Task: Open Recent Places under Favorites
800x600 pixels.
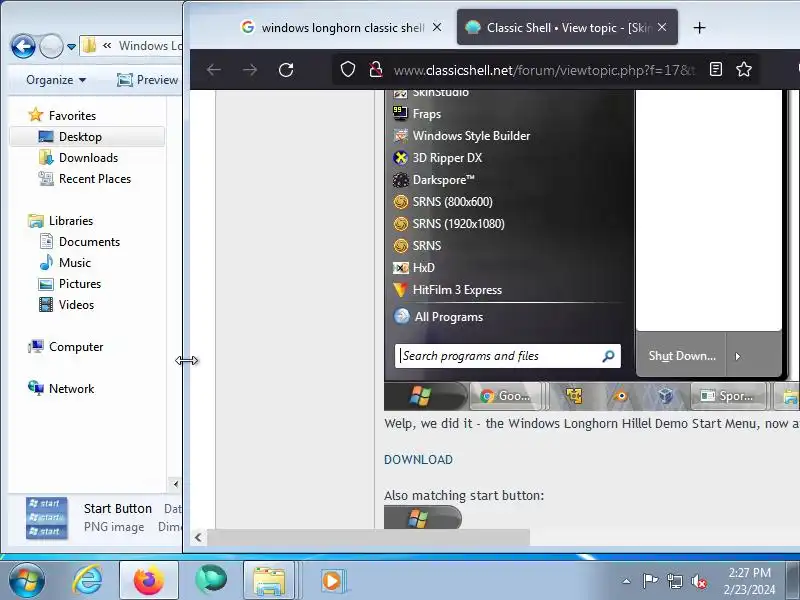Action: click(95, 179)
